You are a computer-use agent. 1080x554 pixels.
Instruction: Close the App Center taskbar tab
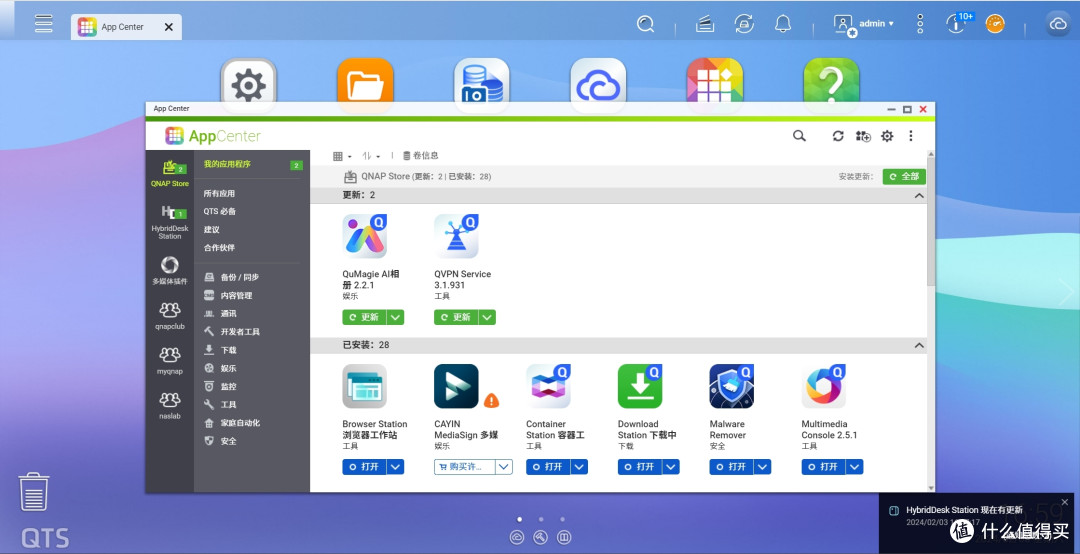coord(169,27)
